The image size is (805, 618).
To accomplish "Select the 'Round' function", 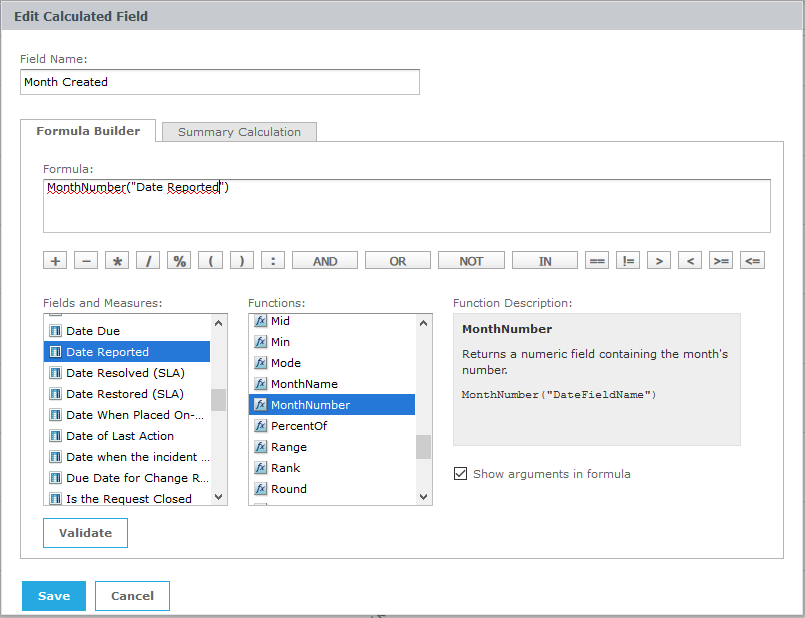I will tap(332, 489).
